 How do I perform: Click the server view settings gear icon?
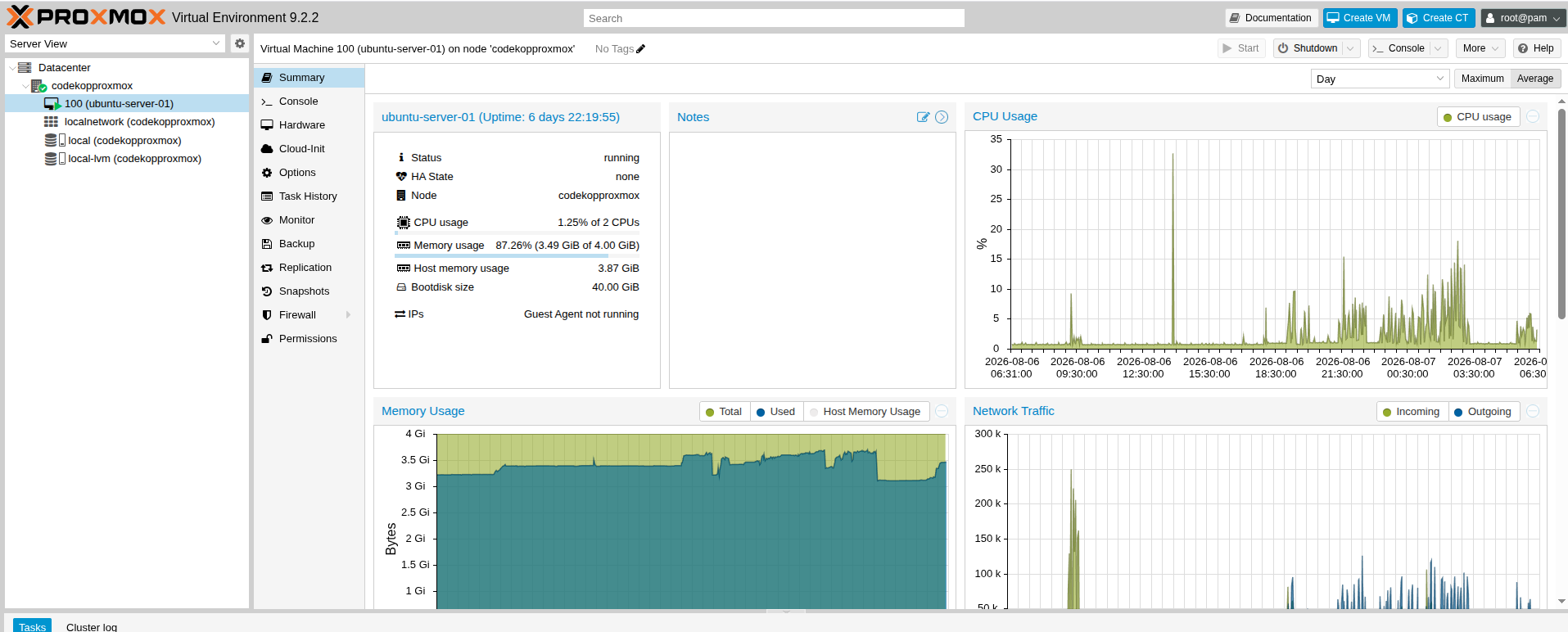[240, 43]
